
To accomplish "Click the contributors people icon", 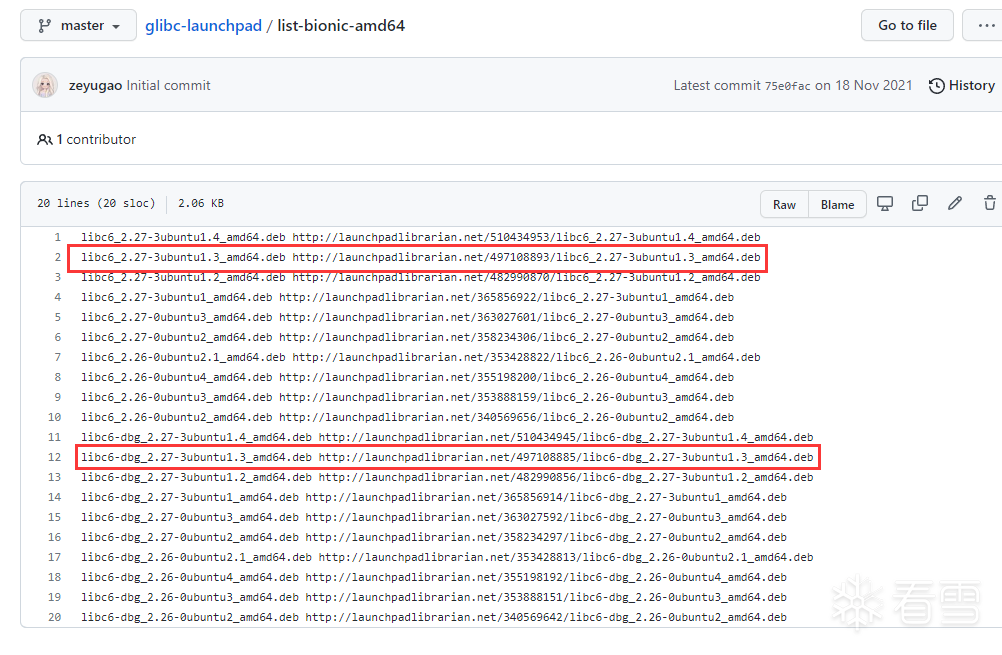I will pyautogui.click(x=45, y=139).
